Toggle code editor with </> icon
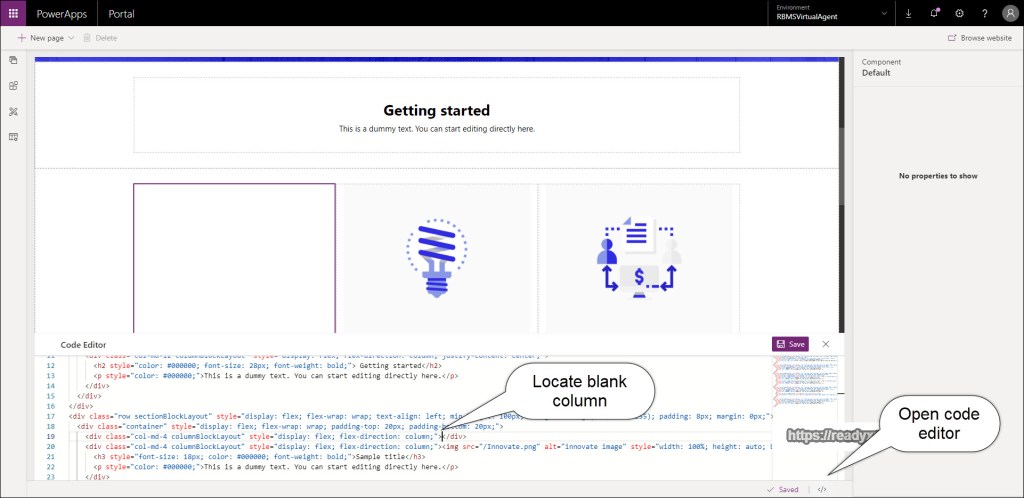Image resolution: width=1024 pixels, height=498 pixels. [822, 489]
